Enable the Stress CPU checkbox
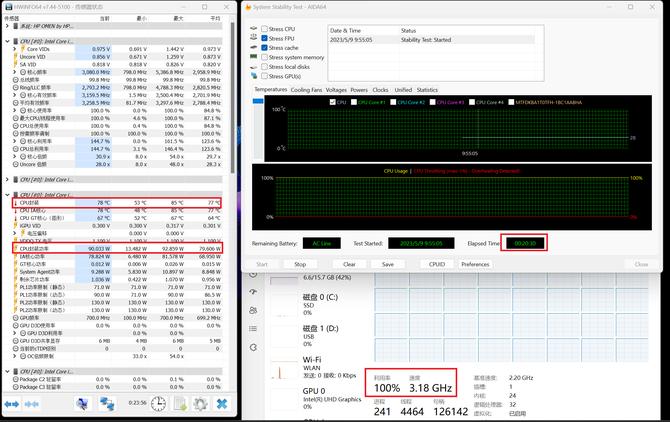The width and height of the screenshot is (670, 422). [x=264, y=28]
